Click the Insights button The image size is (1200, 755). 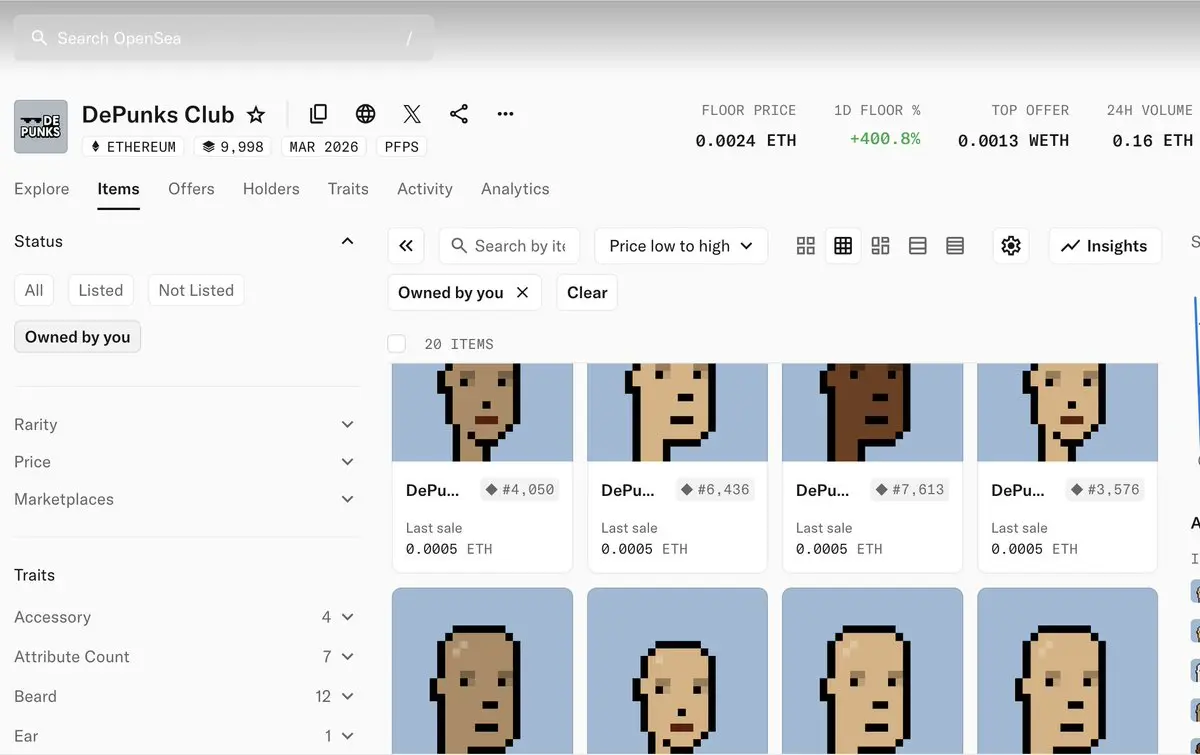point(1105,246)
